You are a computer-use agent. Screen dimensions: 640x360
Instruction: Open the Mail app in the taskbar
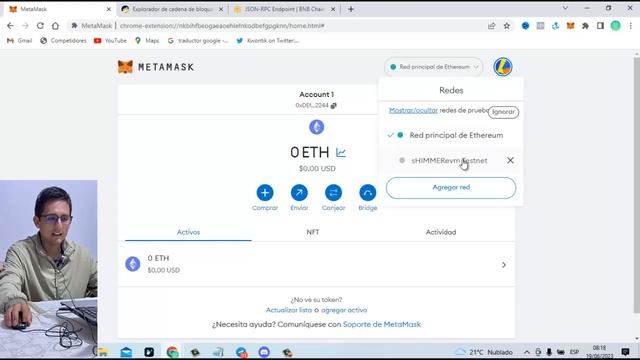(x=126, y=352)
